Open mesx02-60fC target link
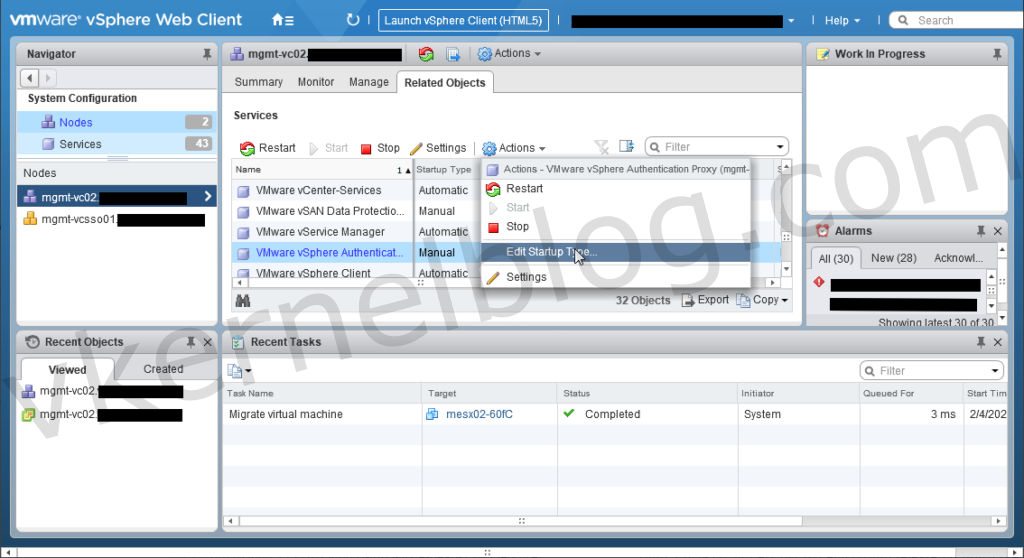Viewport: 1024px width, 558px height. click(479, 414)
